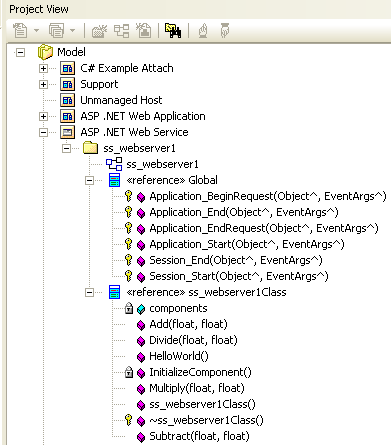Click the Global class icon

click(114, 180)
